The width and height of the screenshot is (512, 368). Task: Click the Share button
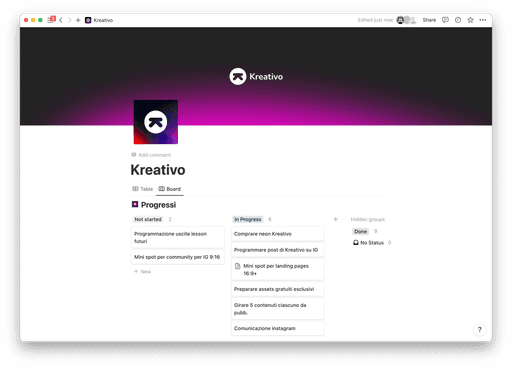click(x=429, y=20)
